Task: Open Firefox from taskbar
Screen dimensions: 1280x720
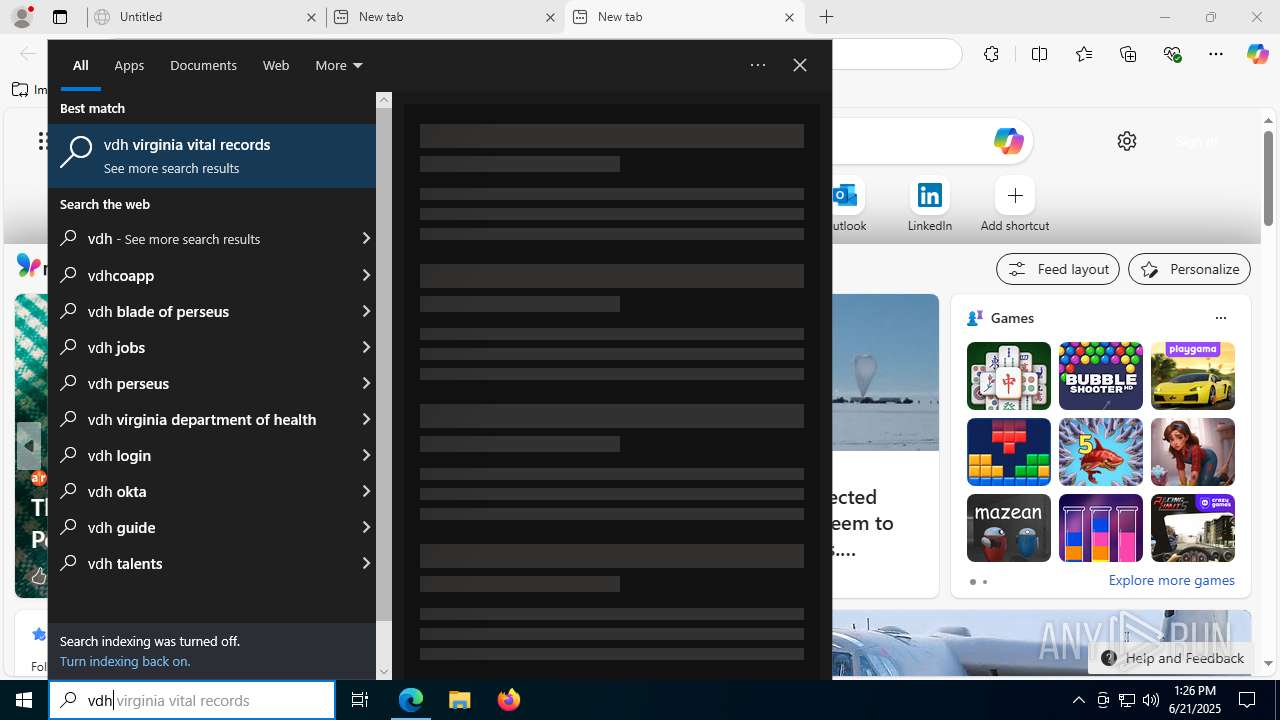Action: 509,700
